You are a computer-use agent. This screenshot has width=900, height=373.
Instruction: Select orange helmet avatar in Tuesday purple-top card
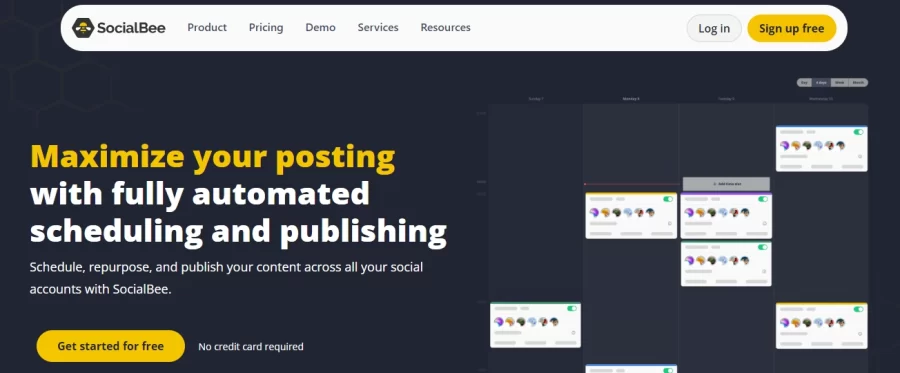point(700,212)
